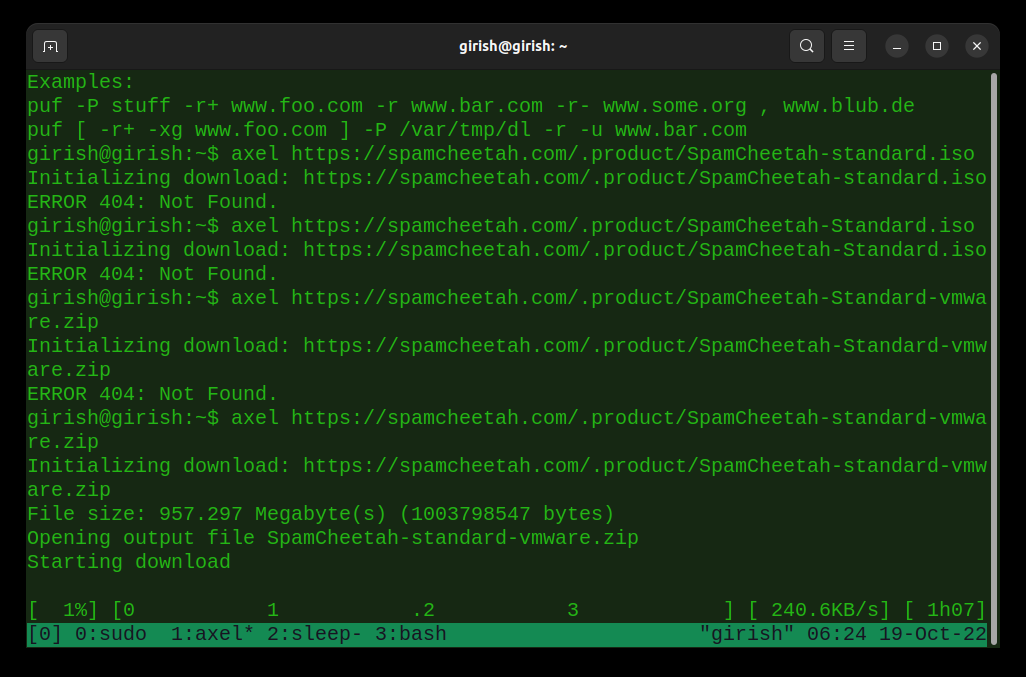Click the 'puf [ -r+ -xg www.foo.com ]' example line

pos(387,130)
